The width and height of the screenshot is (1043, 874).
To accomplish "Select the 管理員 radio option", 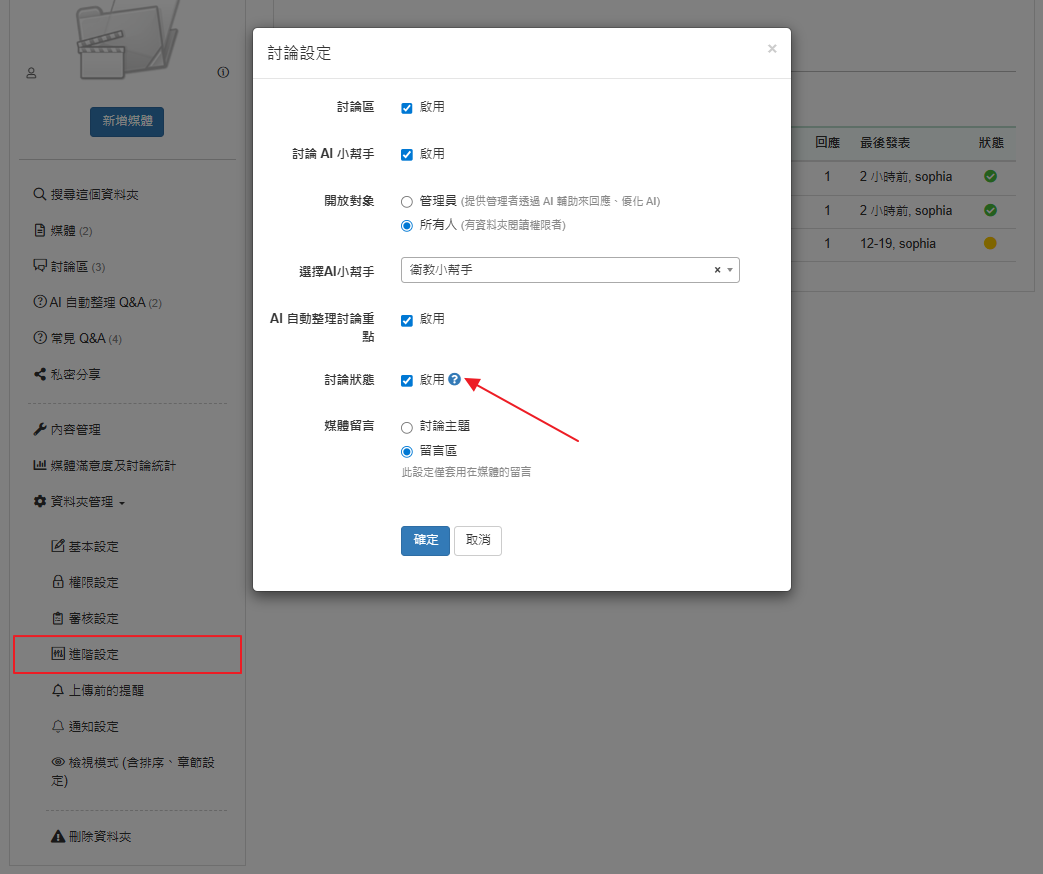I will (407, 202).
